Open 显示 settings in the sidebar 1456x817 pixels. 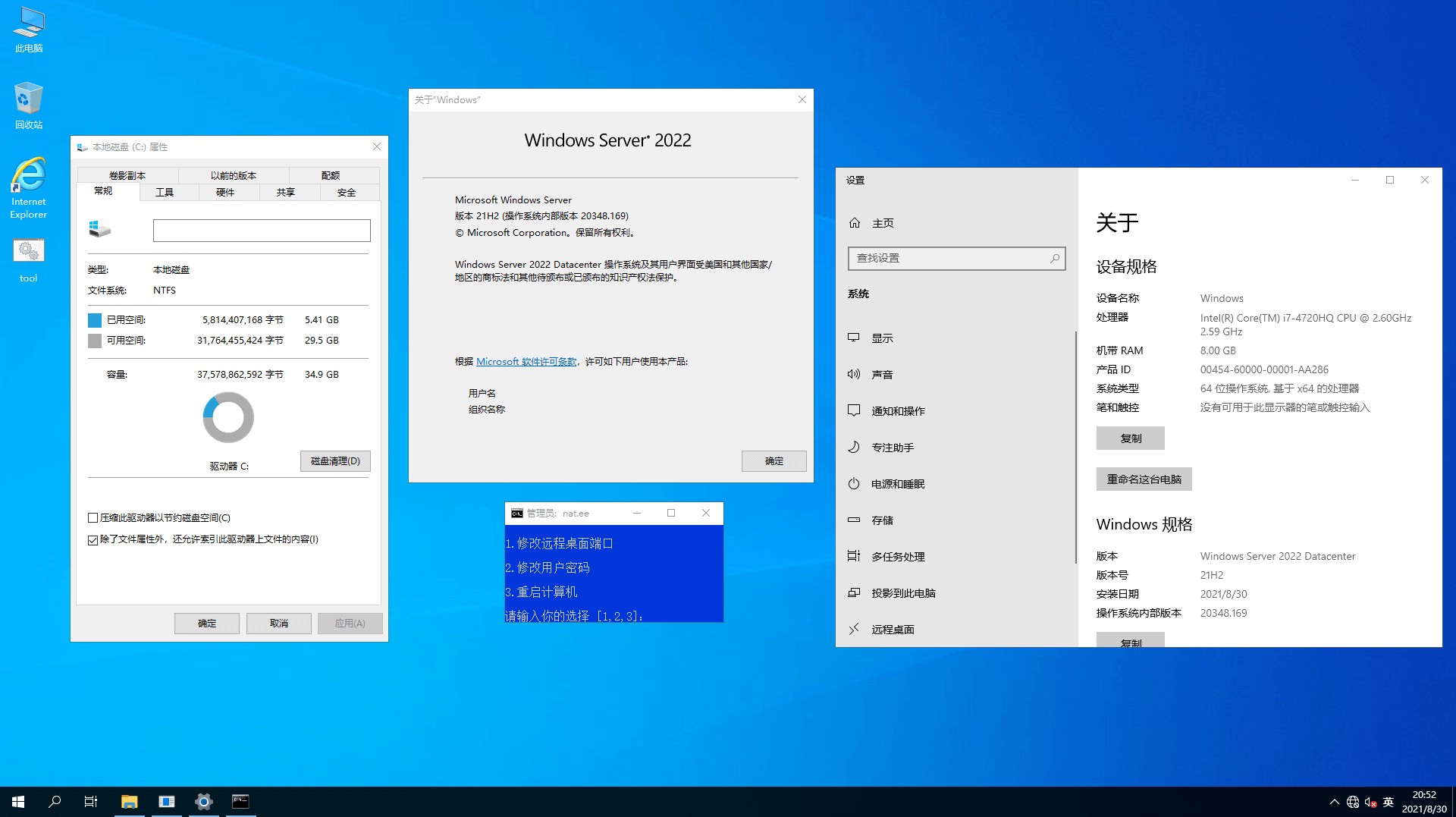pyautogui.click(x=882, y=338)
